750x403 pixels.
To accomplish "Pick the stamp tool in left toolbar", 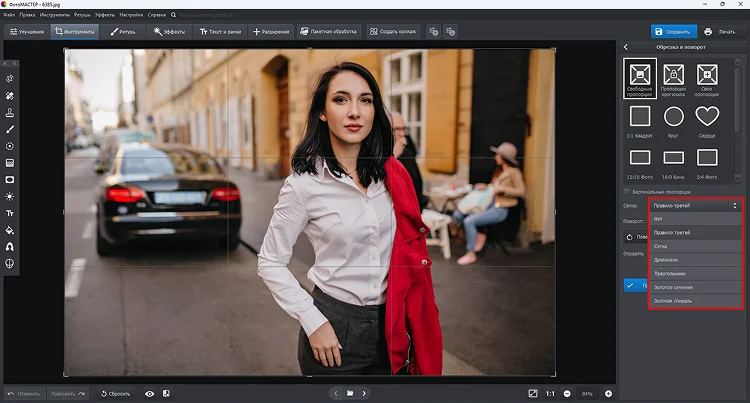I will (x=10, y=113).
